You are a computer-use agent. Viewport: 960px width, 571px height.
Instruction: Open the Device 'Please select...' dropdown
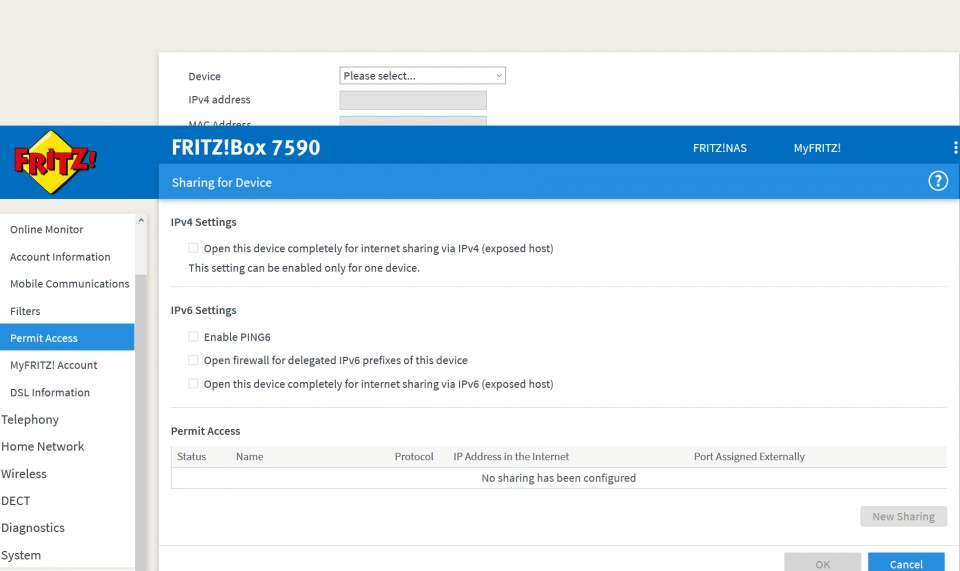pyautogui.click(x=422, y=75)
